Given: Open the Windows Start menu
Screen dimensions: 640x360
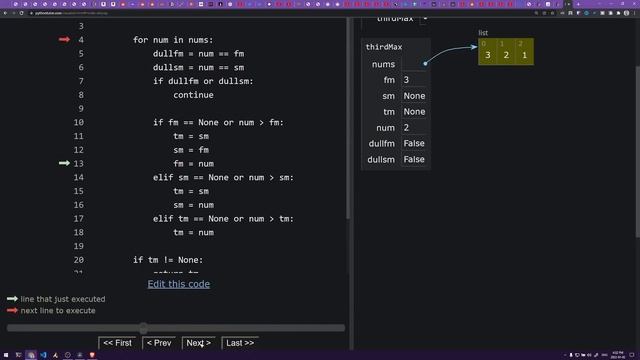Looking at the screenshot, I should [6, 355].
